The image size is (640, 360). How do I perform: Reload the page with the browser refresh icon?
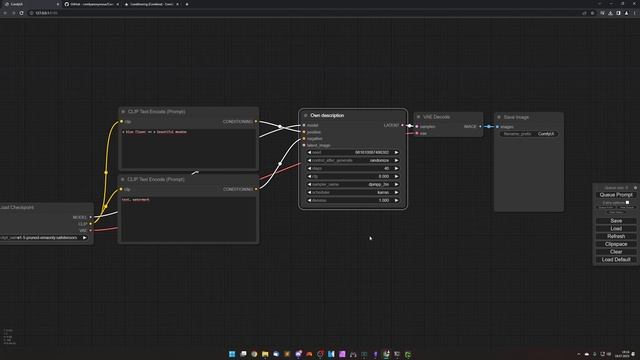click(x=21, y=13)
